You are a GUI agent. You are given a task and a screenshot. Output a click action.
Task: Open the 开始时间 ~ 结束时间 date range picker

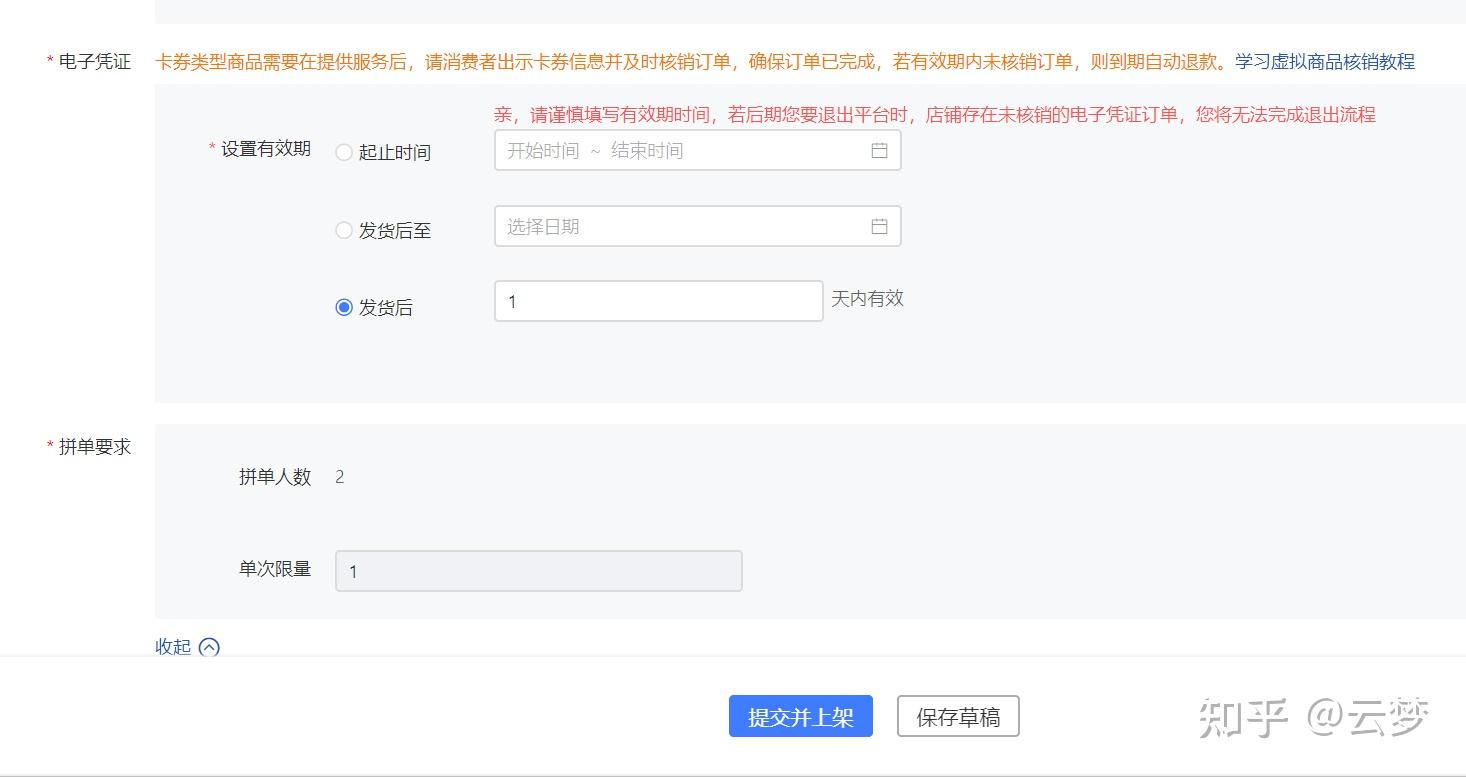[x=698, y=150]
